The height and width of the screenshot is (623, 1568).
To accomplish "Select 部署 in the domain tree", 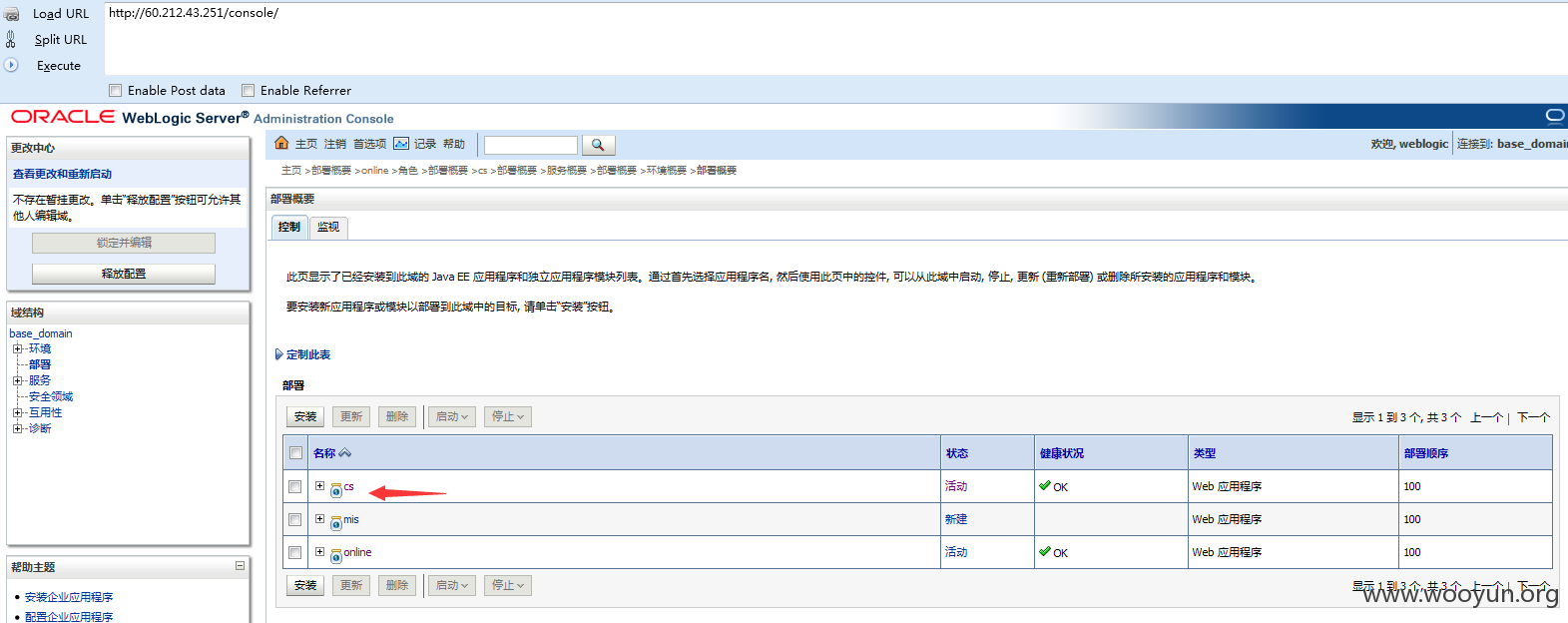I will (x=40, y=364).
